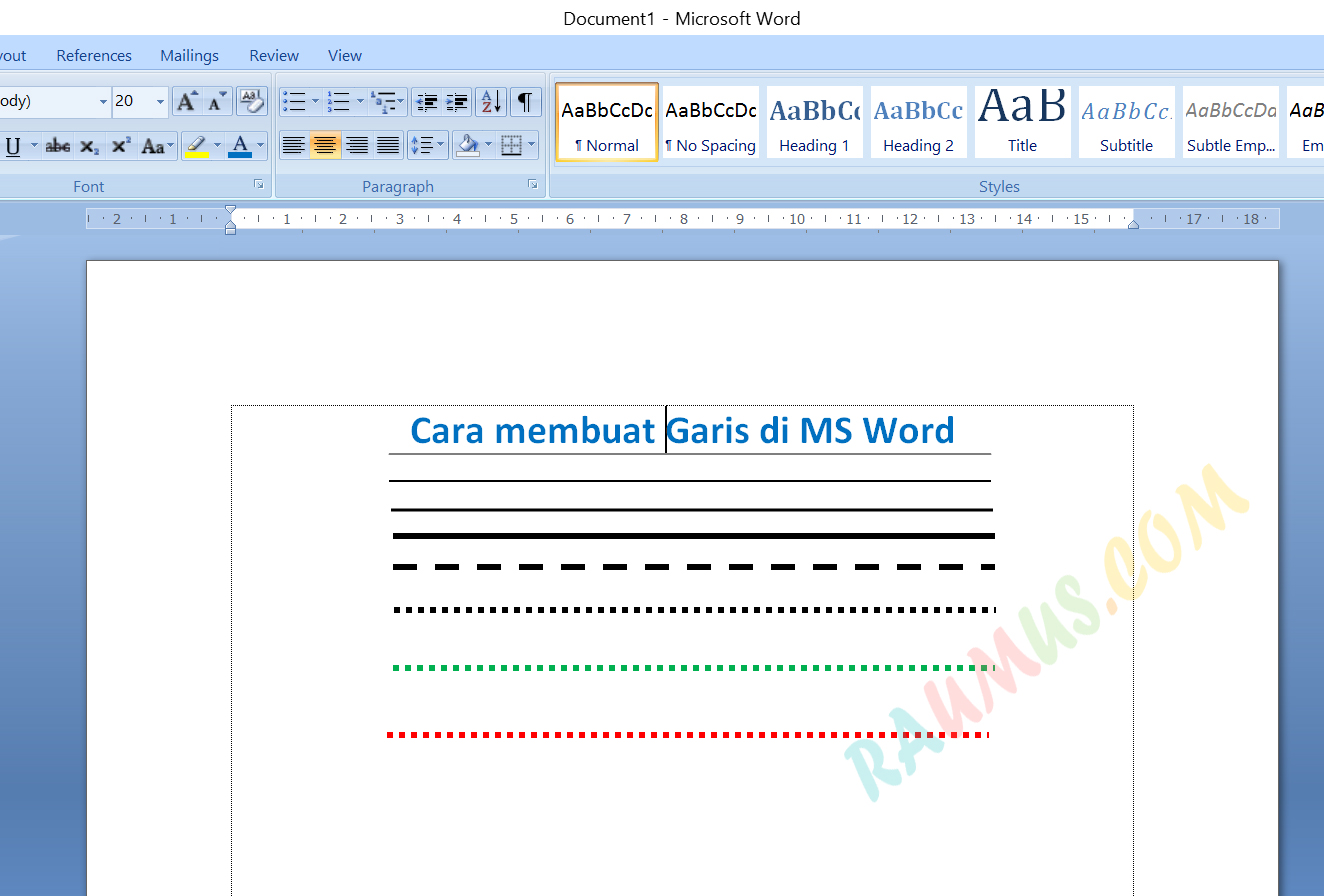This screenshot has height=896, width=1324.
Task: Click the heading 'Cara membuat Garis di MS Word'
Action: click(682, 430)
